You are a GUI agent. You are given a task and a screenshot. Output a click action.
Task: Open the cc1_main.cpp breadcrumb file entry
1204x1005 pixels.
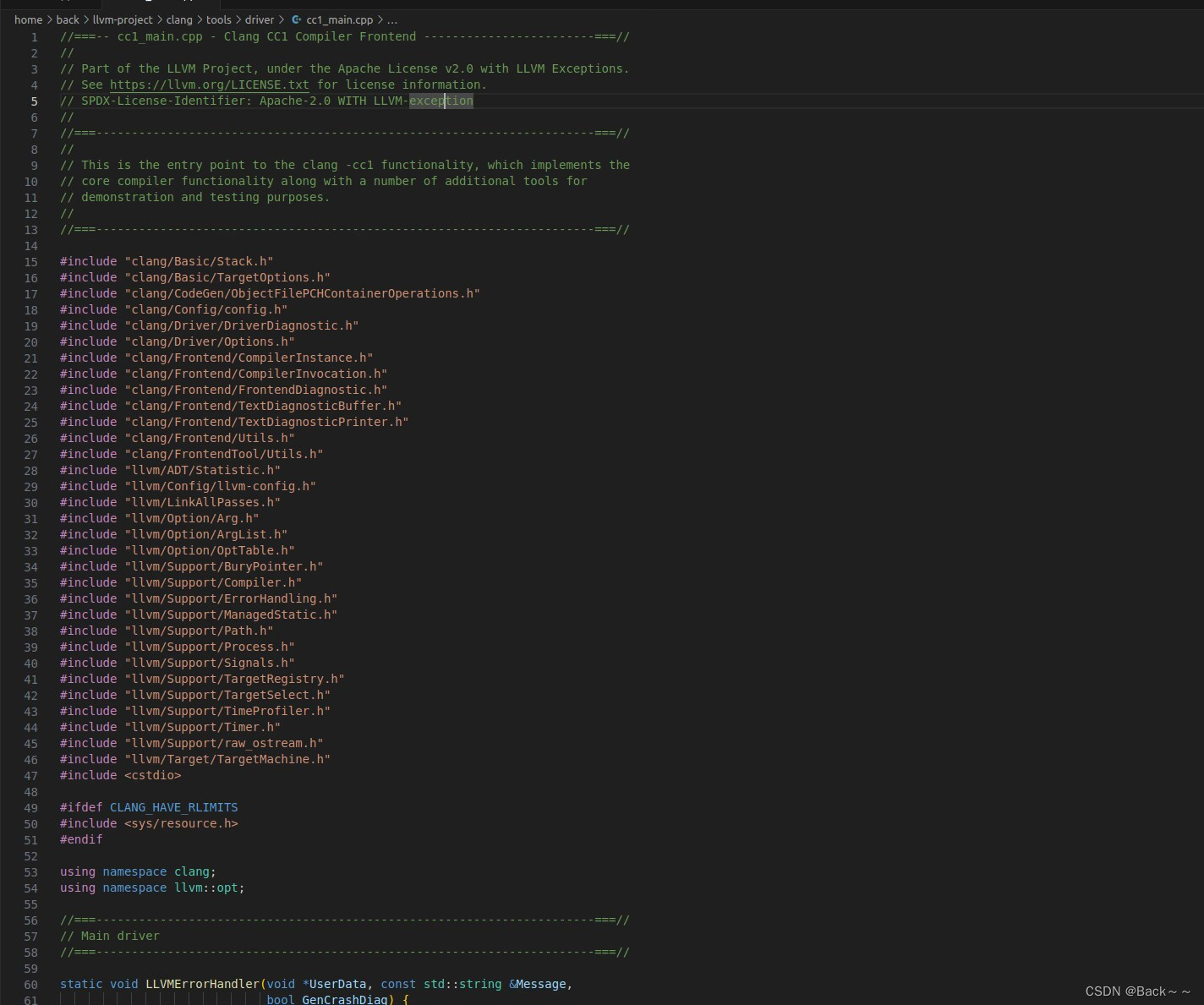click(339, 19)
